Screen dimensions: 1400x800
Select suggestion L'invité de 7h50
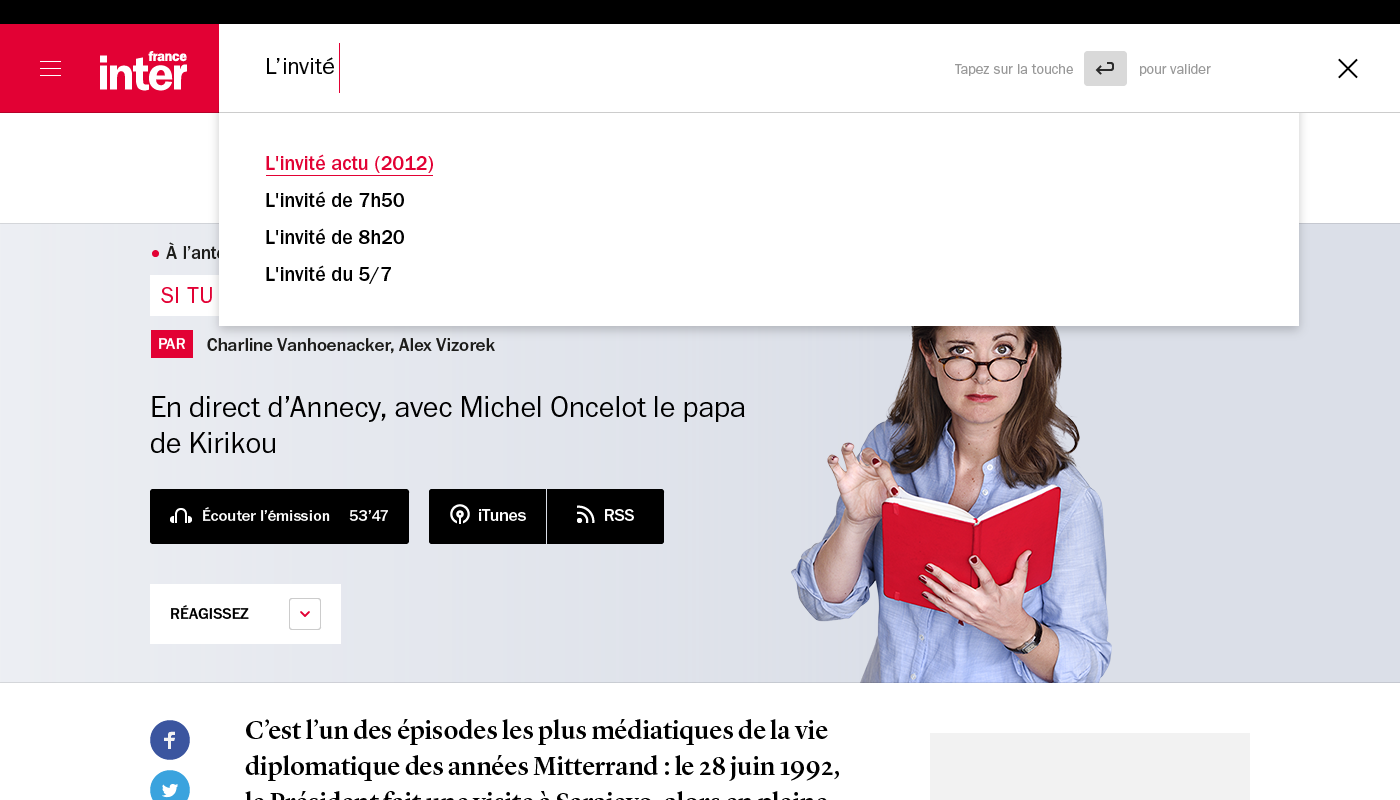coord(334,200)
